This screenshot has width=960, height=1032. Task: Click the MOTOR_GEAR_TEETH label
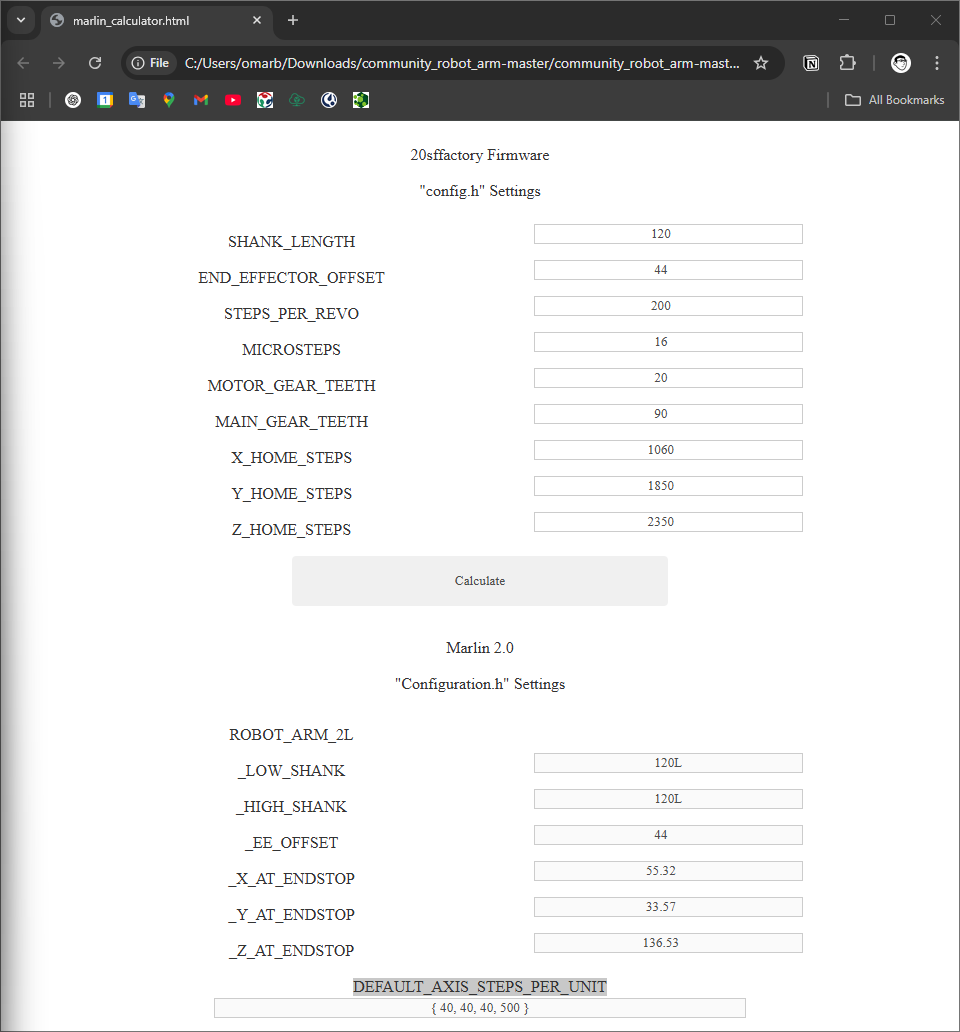291,386
